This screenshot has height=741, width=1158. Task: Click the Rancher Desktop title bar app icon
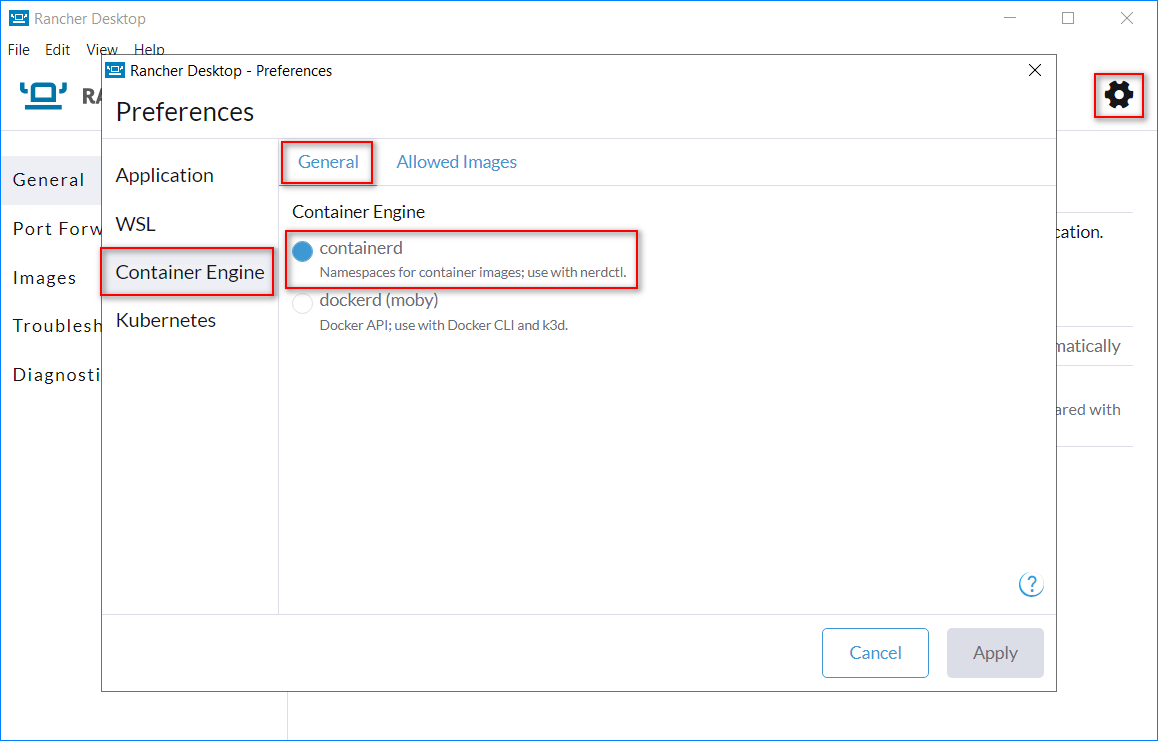pyautogui.click(x=18, y=18)
